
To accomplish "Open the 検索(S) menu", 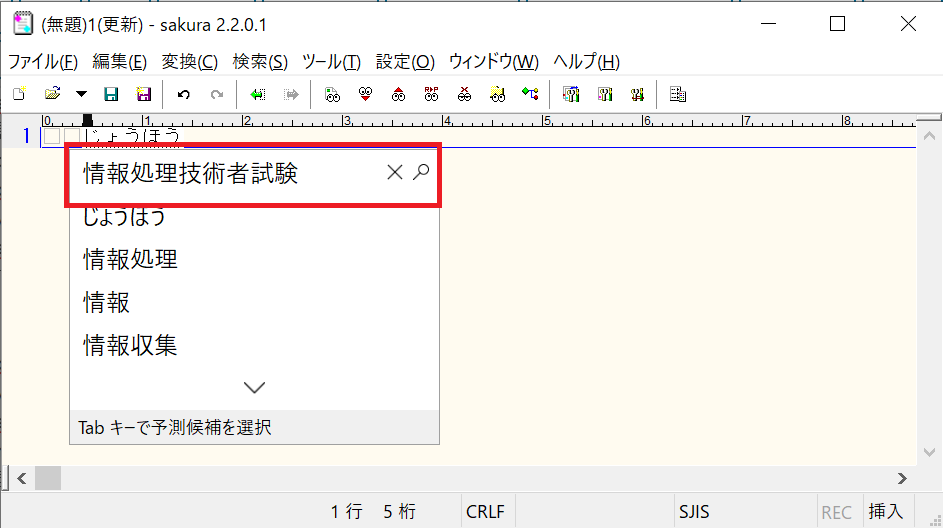I will [260, 61].
